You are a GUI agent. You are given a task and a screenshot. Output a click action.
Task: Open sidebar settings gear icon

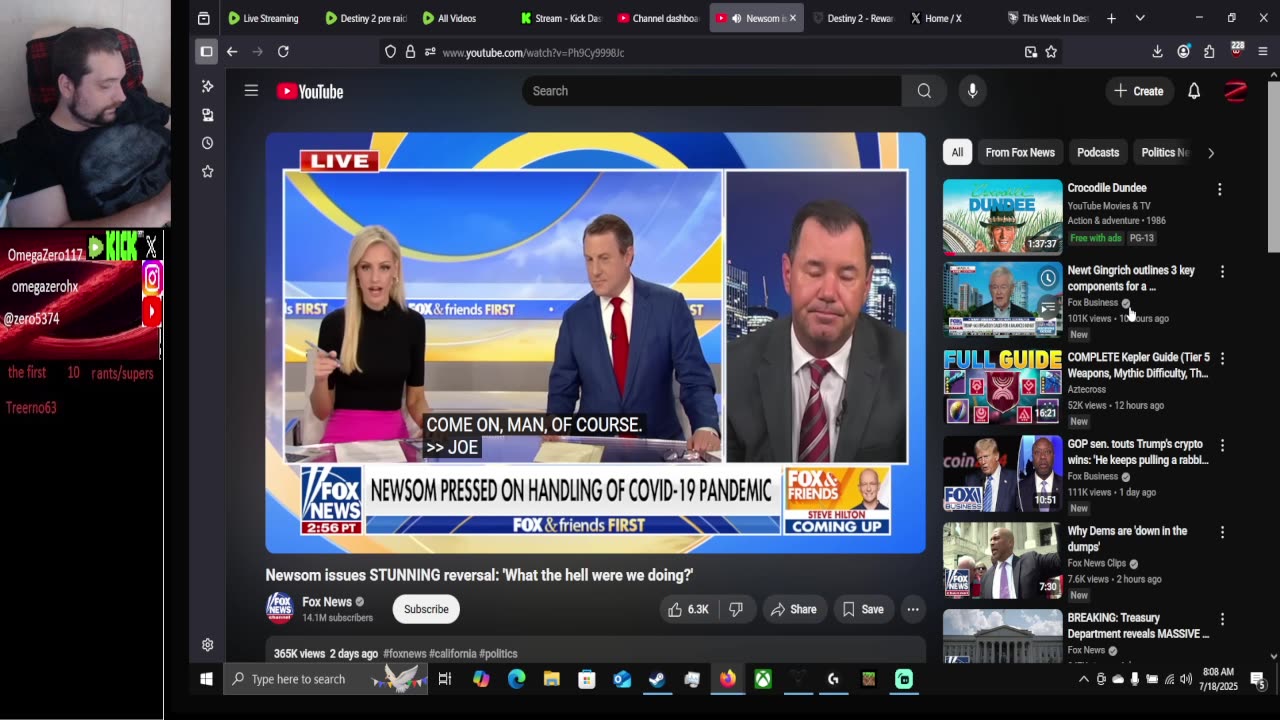tap(208, 645)
